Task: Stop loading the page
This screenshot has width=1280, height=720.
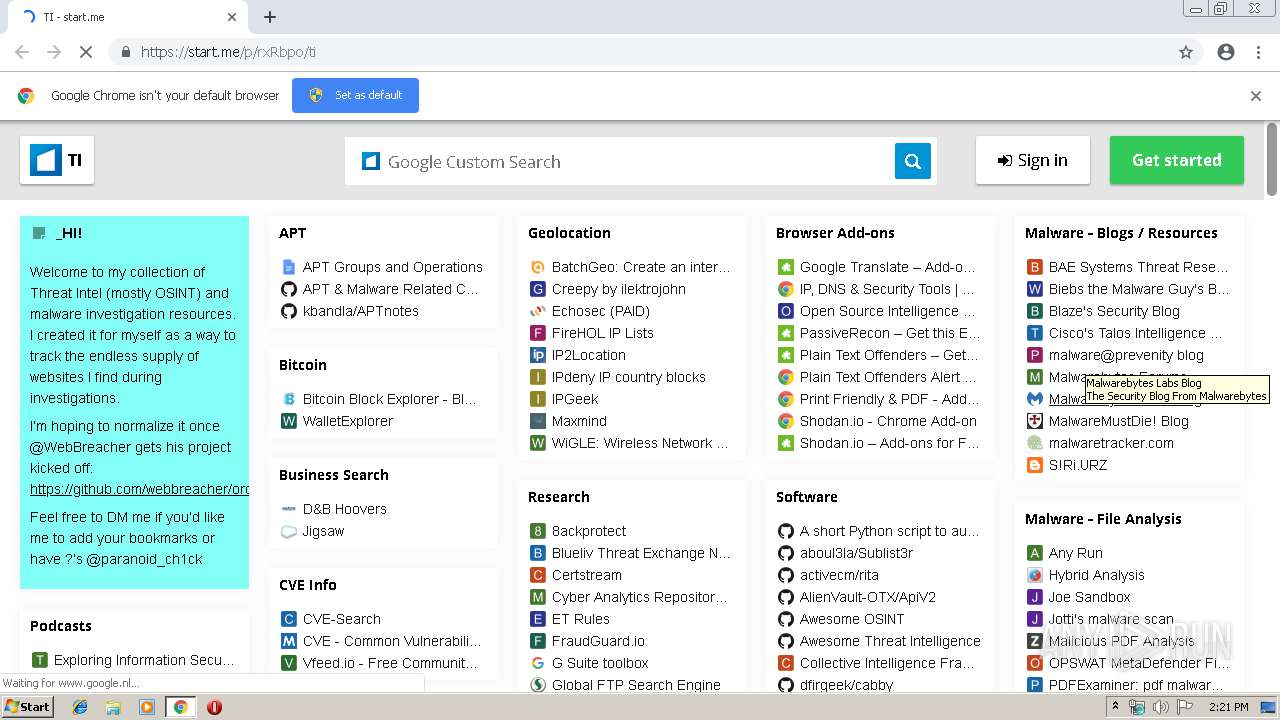Action: coord(86,52)
